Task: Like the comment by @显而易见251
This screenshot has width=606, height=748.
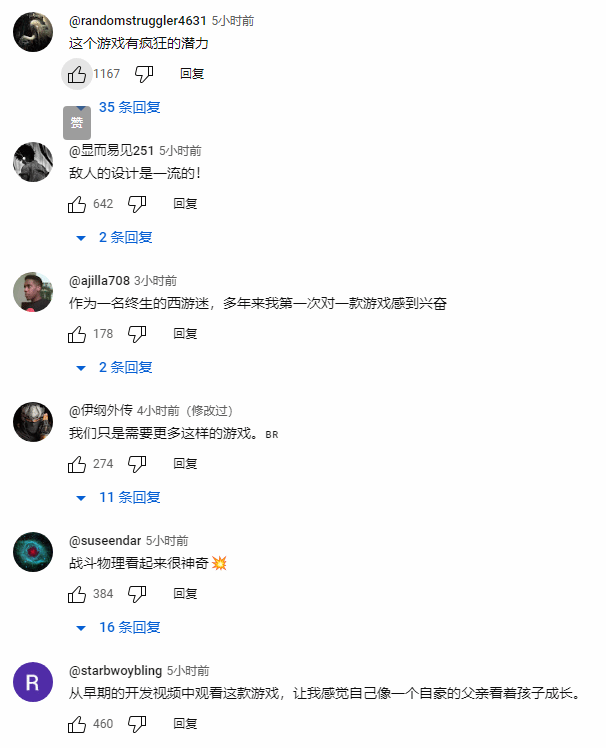Action: [x=77, y=204]
